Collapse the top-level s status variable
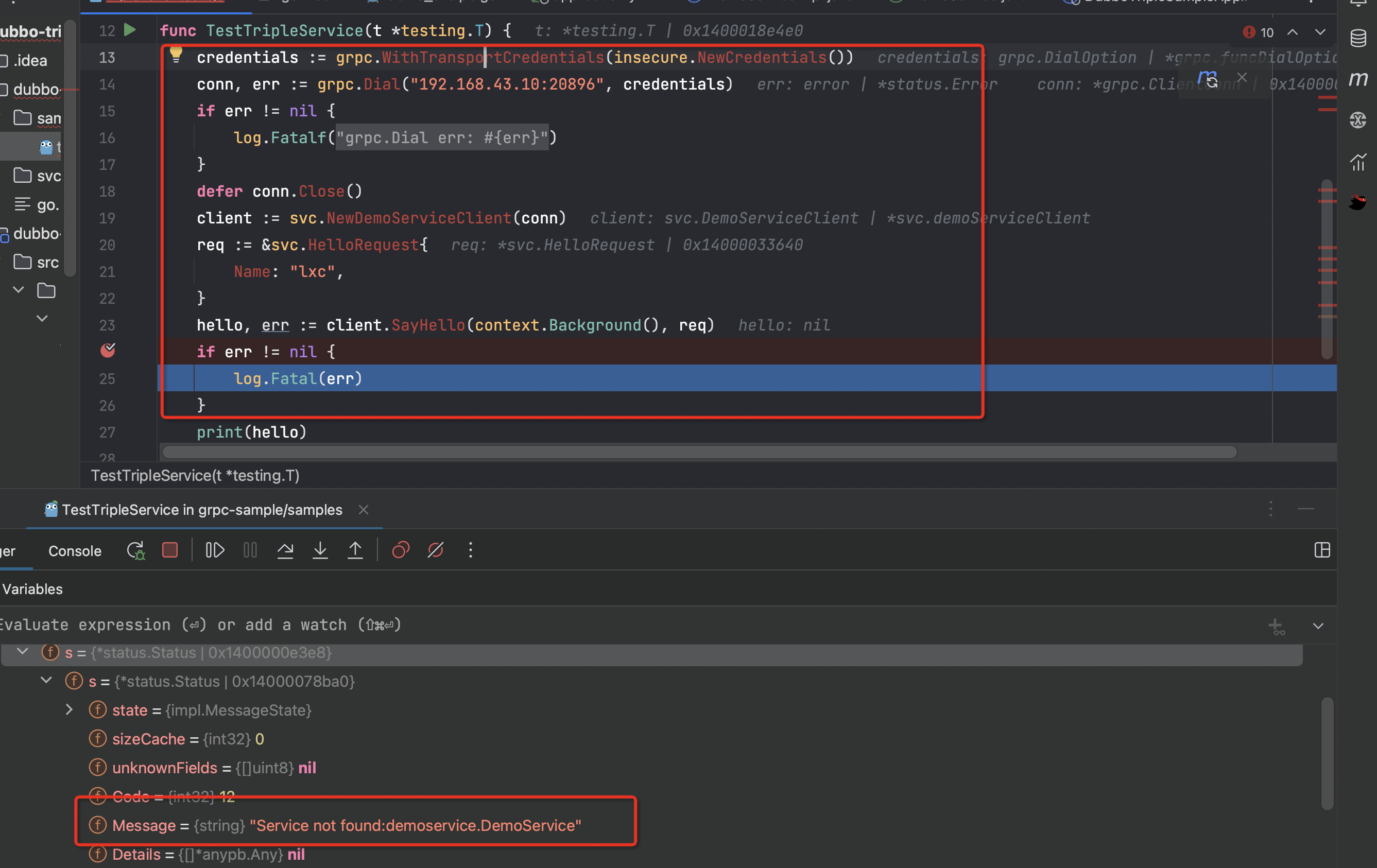This screenshot has height=868, width=1377. click(22, 651)
